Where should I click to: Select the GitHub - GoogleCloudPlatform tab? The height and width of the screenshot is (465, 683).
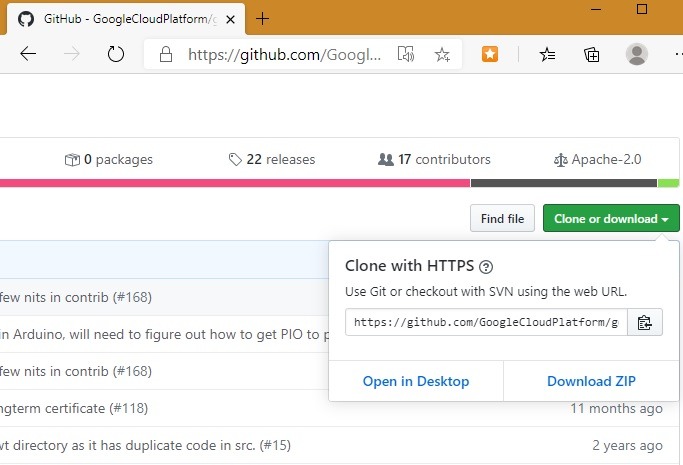click(126, 19)
